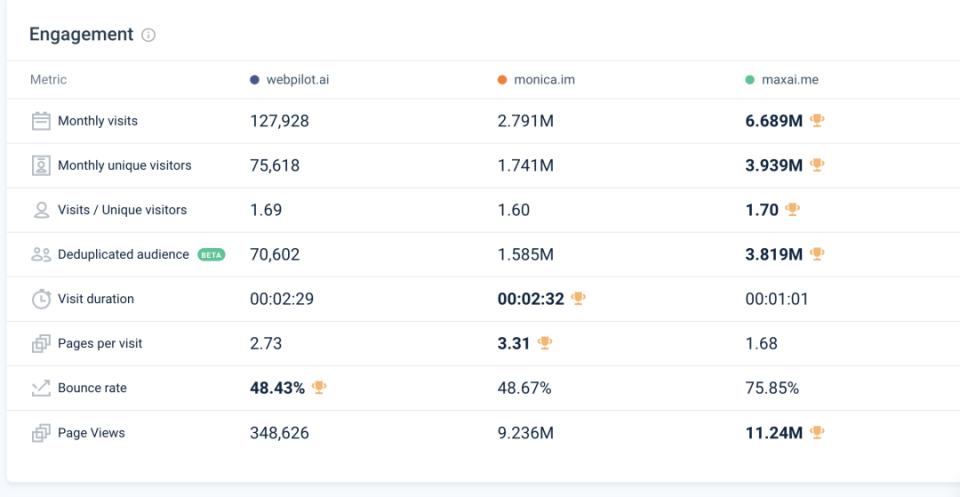Click the orange dot beside monica.im
The image size is (960, 497).
click(x=502, y=80)
